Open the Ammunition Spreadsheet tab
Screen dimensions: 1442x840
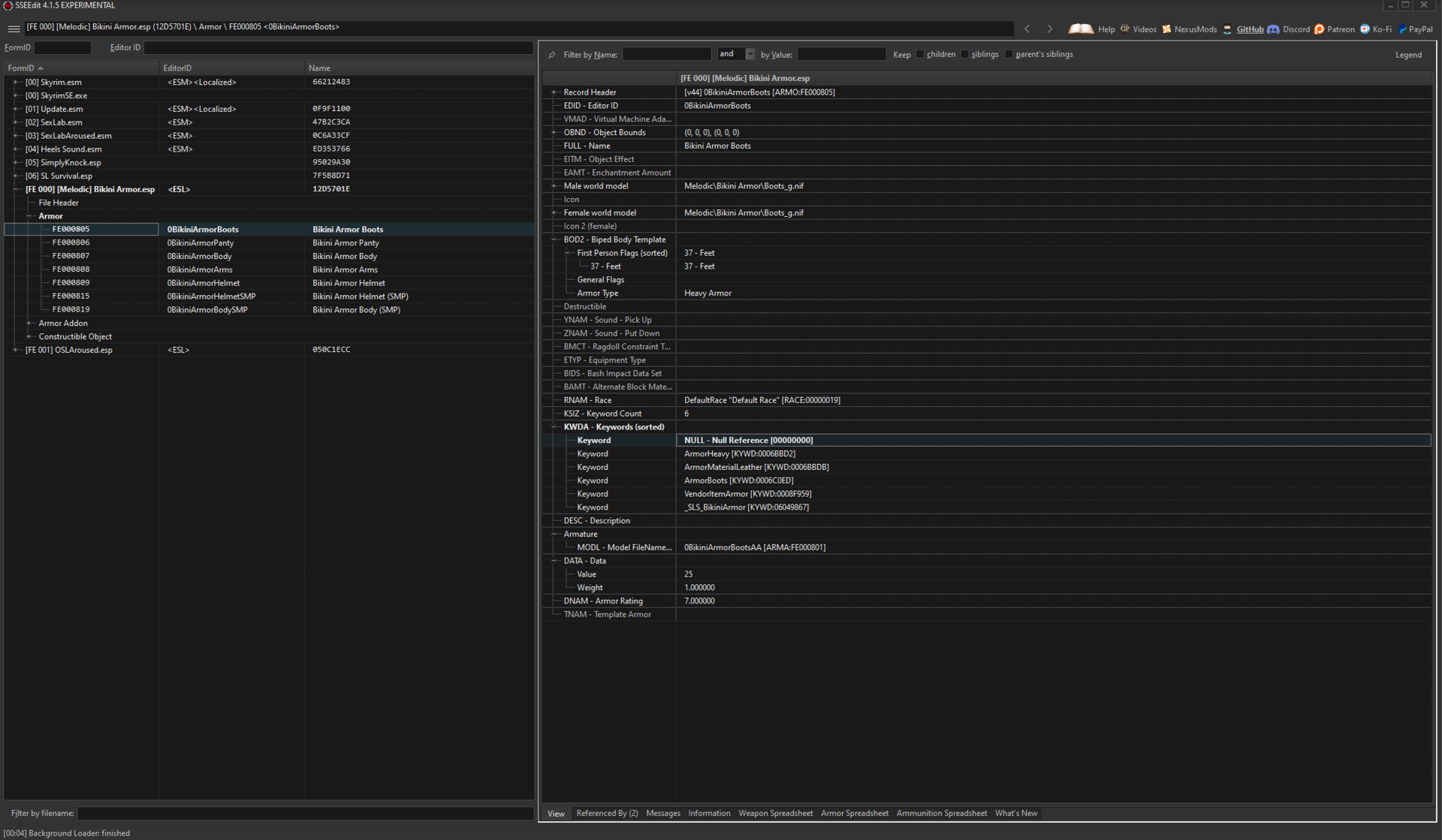point(942,813)
